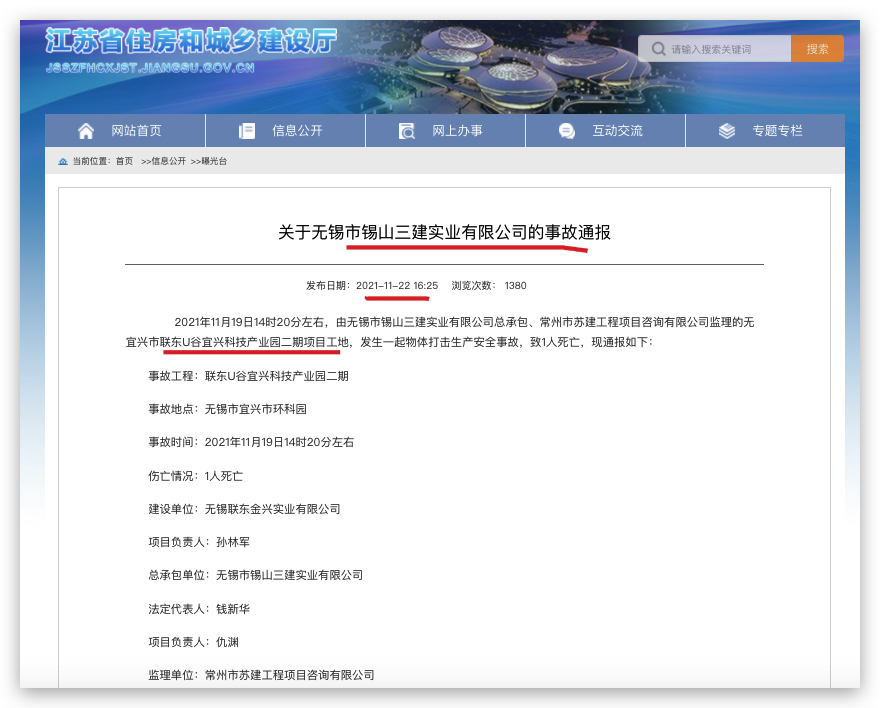Go to the 互动交流 navigation tab
This screenshot has width=880, height=708.
617,131
